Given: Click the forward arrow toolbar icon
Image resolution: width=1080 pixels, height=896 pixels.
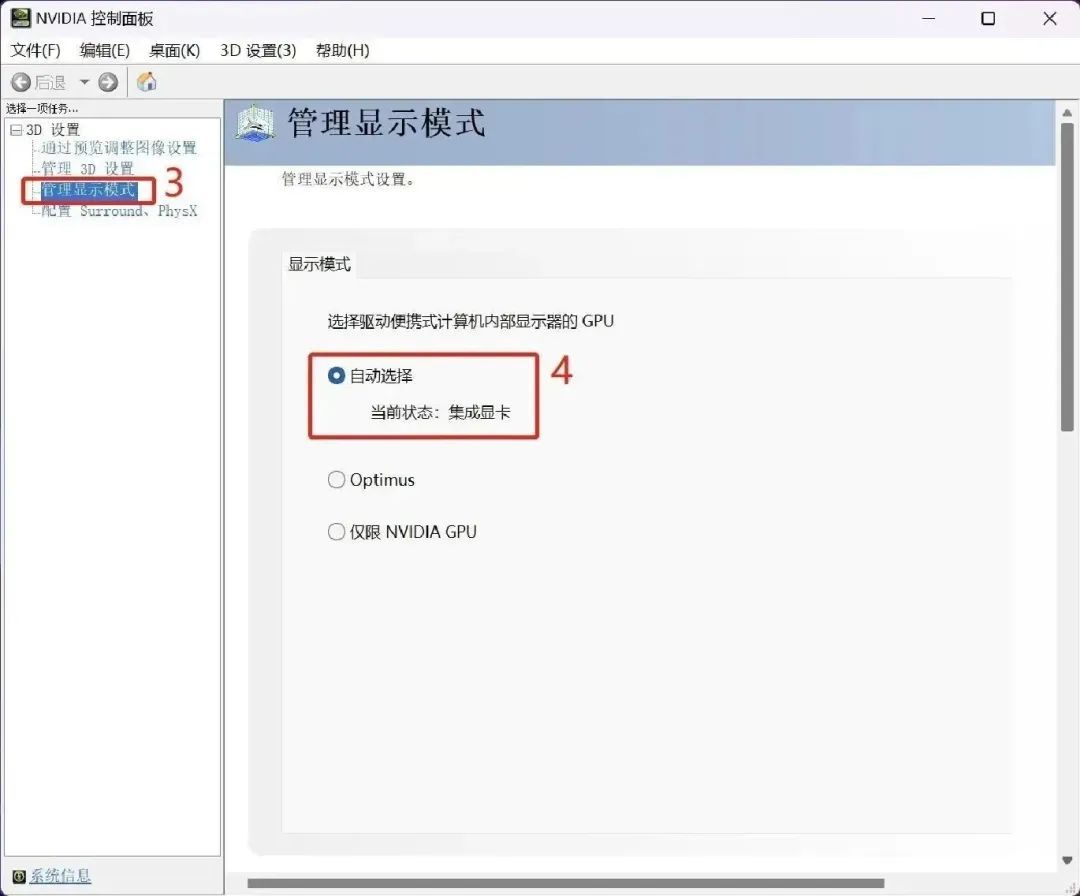Looking at the screenshot, I should click(x=108, y=83).
